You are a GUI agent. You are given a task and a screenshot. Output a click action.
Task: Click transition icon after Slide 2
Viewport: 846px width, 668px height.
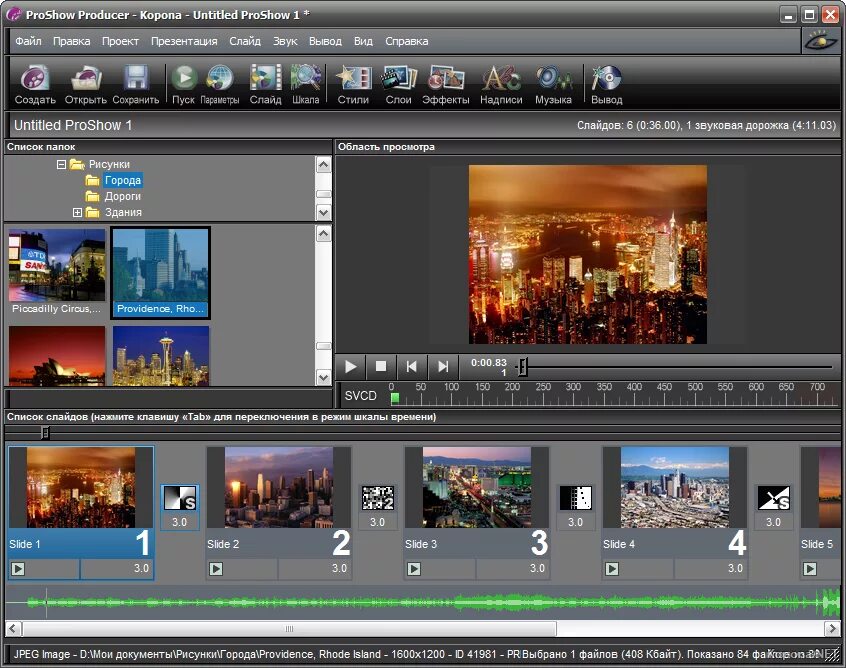(x=377, y=498)
